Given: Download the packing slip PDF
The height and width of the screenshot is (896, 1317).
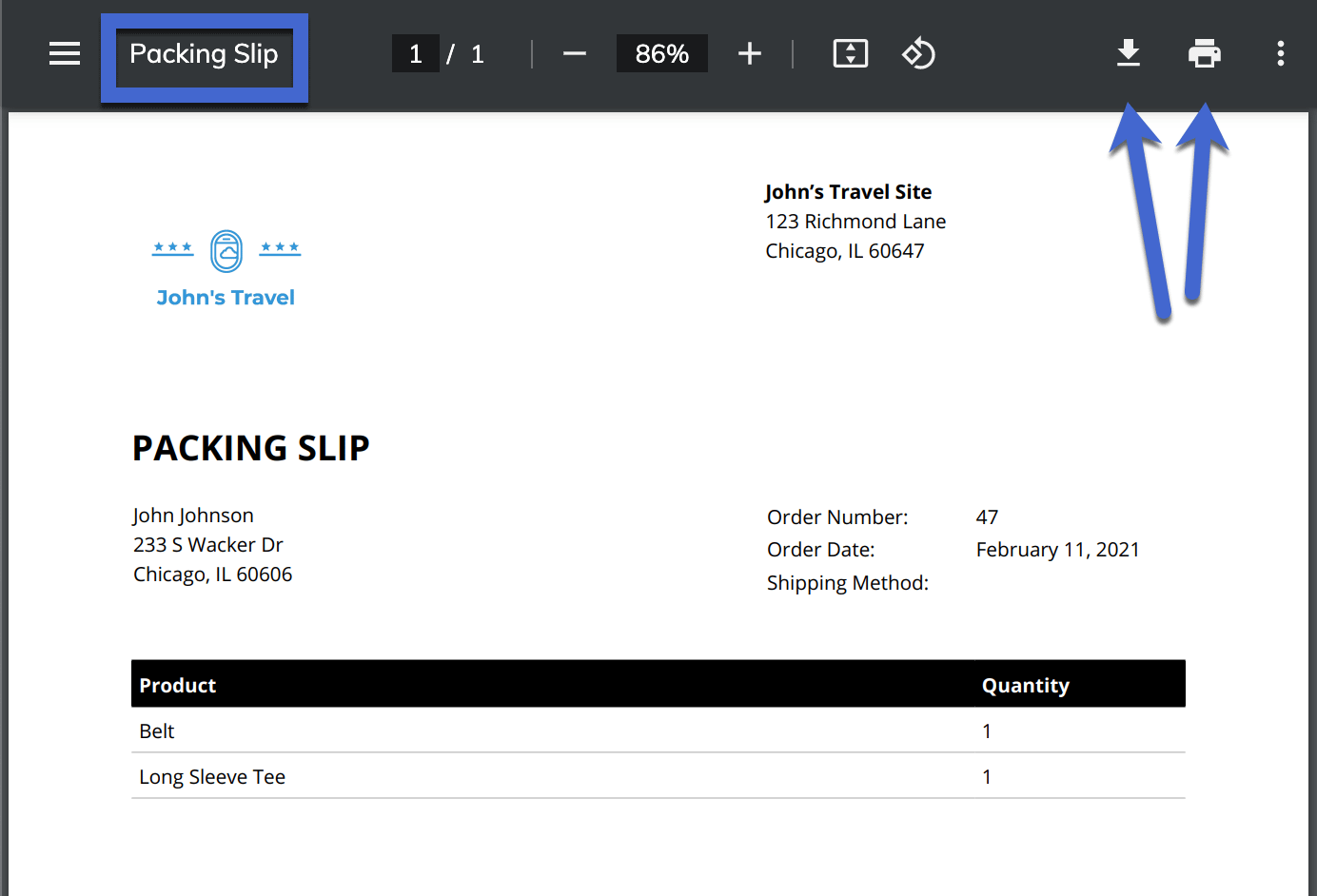Looking at the screenshot, I should [x=1129, y=53].
